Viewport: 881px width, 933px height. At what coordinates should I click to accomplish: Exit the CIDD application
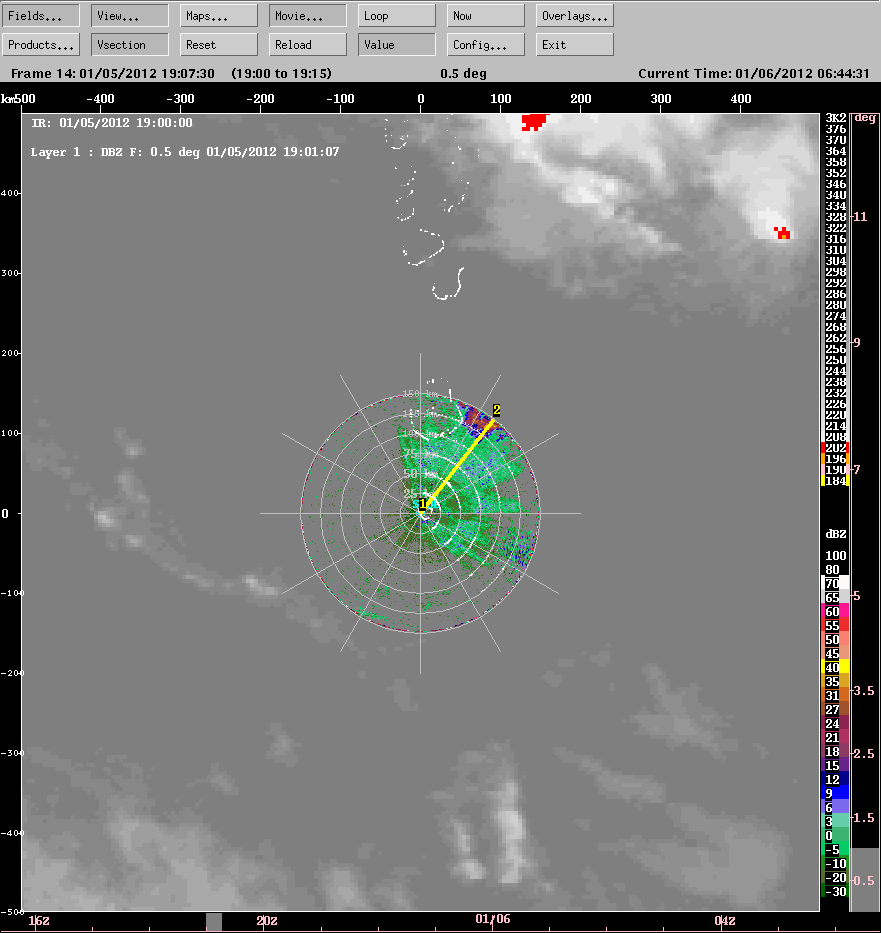574,44
